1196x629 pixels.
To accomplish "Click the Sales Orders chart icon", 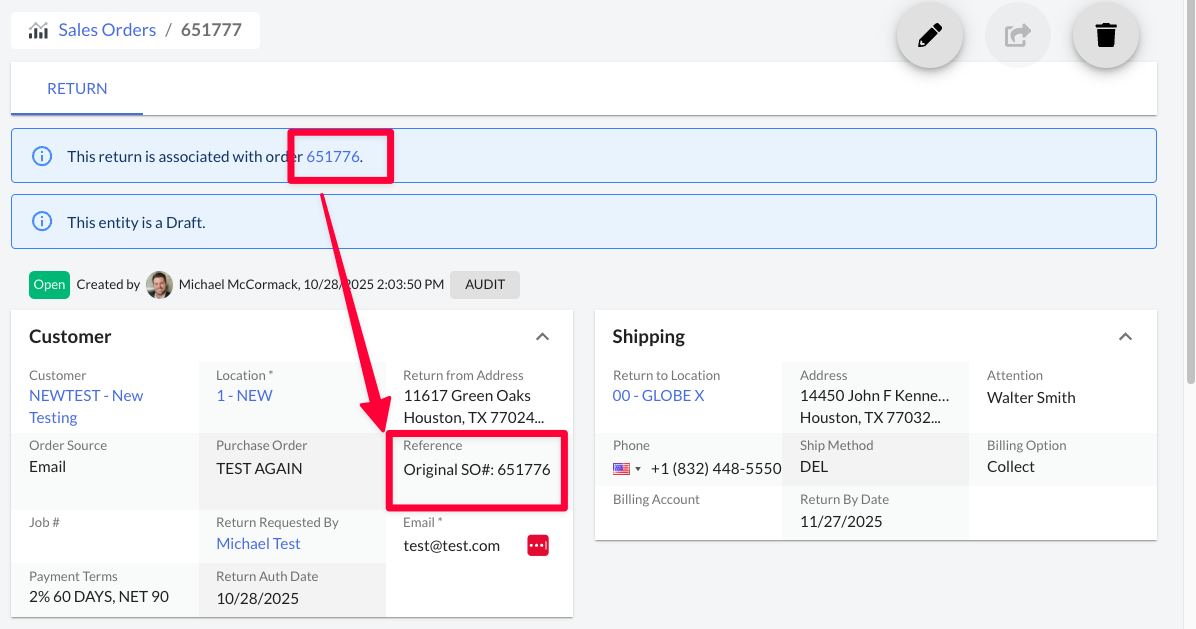I will pyautogui.click(x=38, y=30).
